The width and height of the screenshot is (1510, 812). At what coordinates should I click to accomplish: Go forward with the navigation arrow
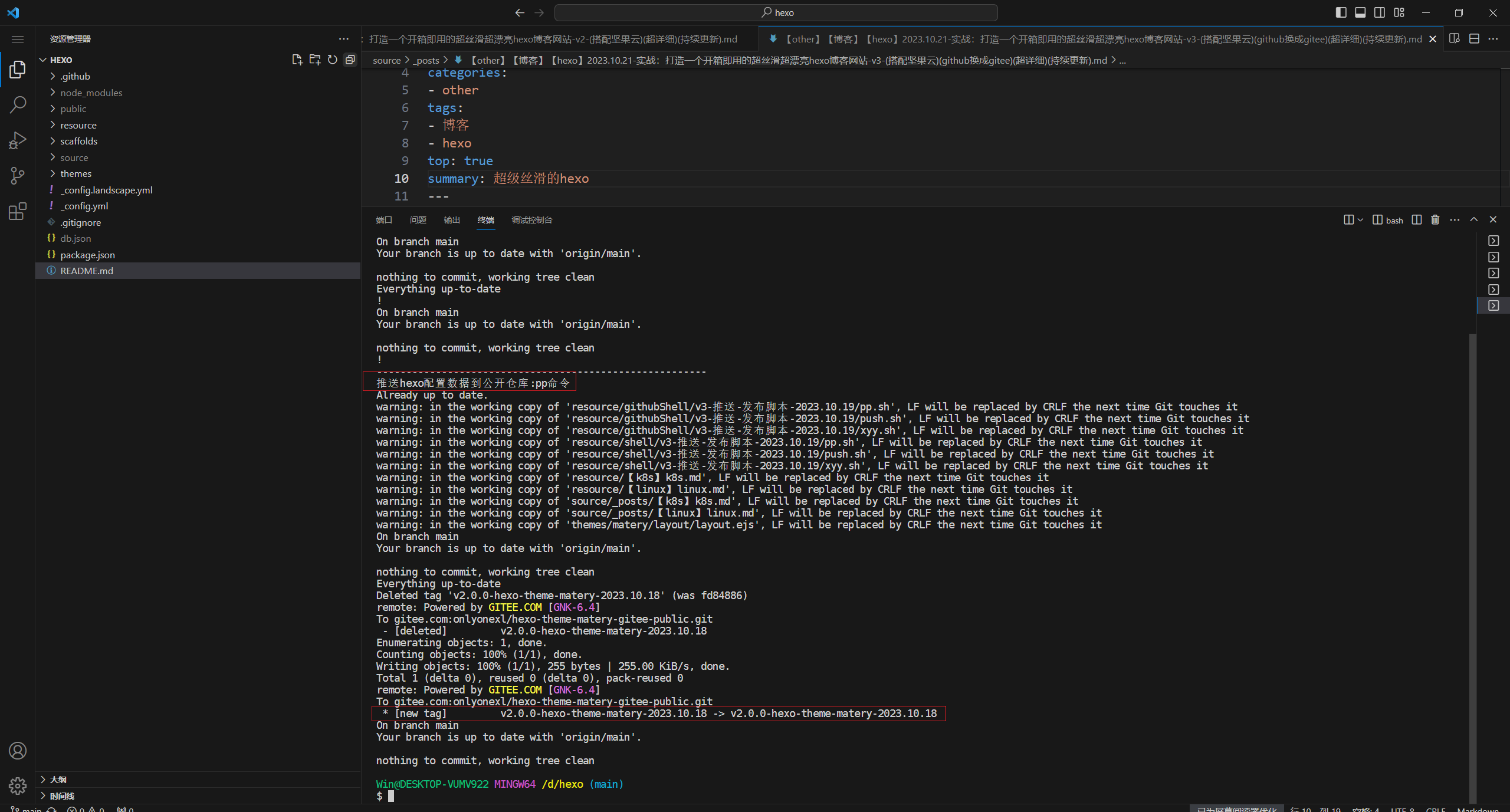[539, 12]
